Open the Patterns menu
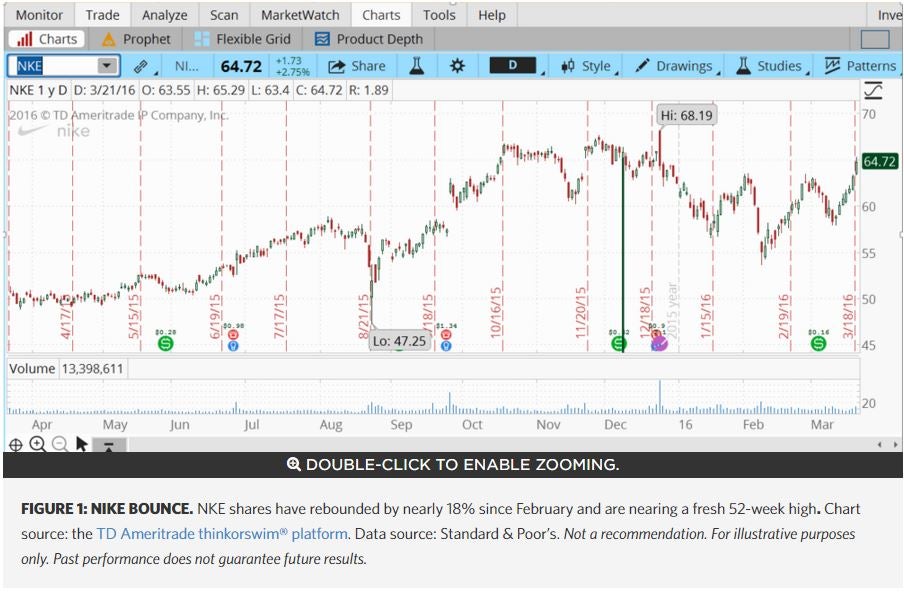 tap(860, 66)
